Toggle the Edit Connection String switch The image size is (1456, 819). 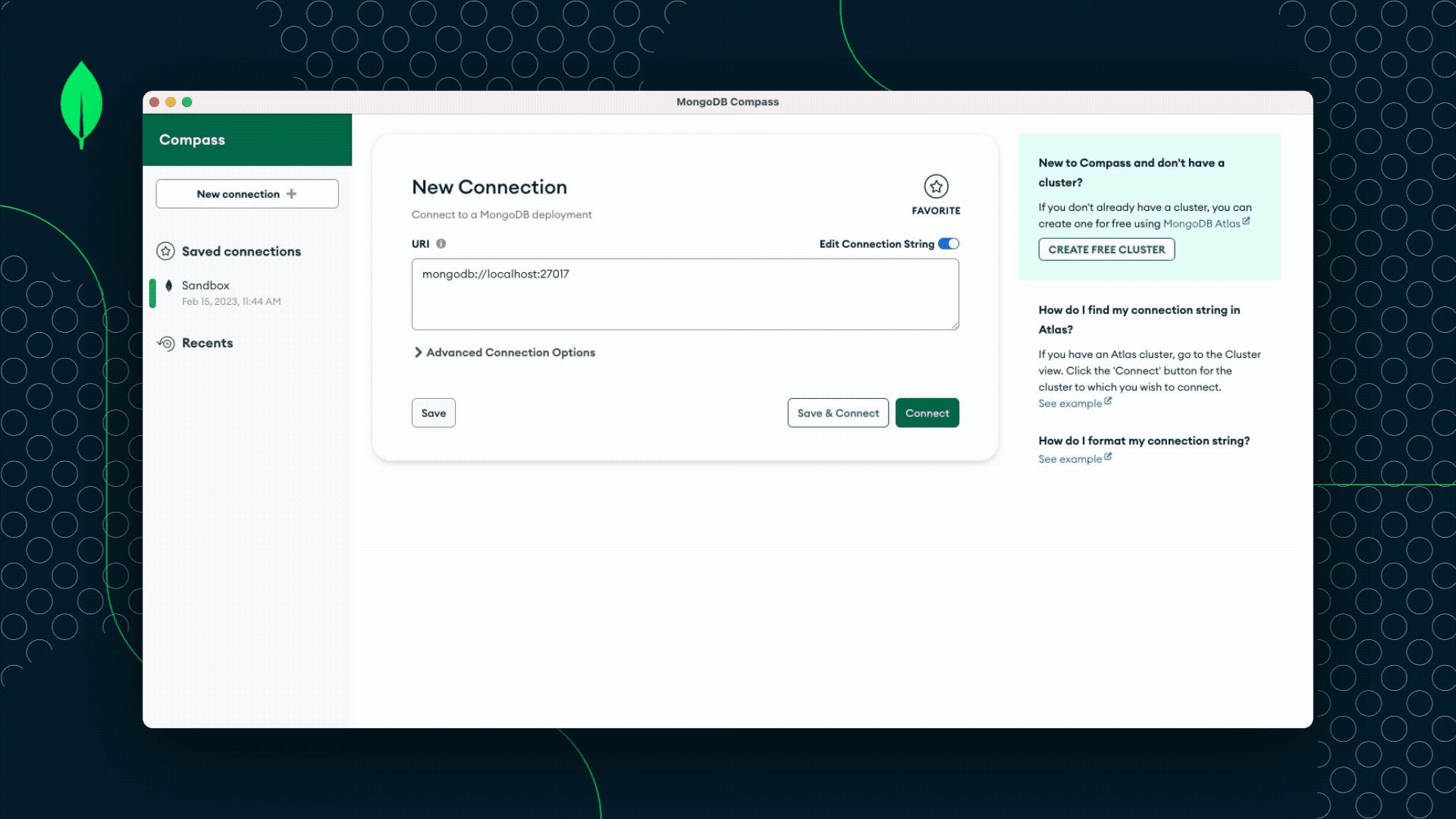click(949, 244)
